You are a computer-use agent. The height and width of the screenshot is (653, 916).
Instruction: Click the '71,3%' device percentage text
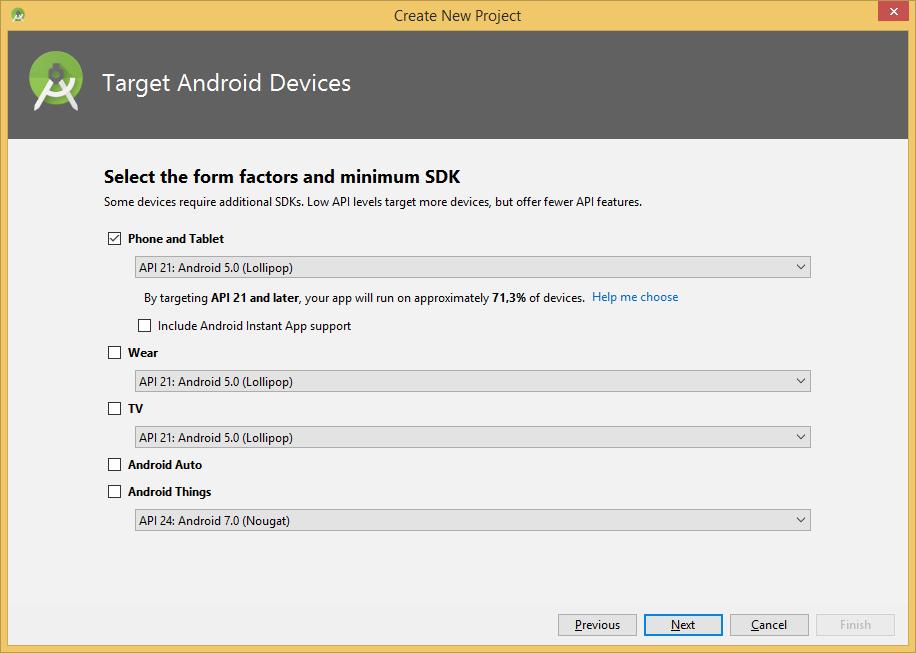[509, 297]
